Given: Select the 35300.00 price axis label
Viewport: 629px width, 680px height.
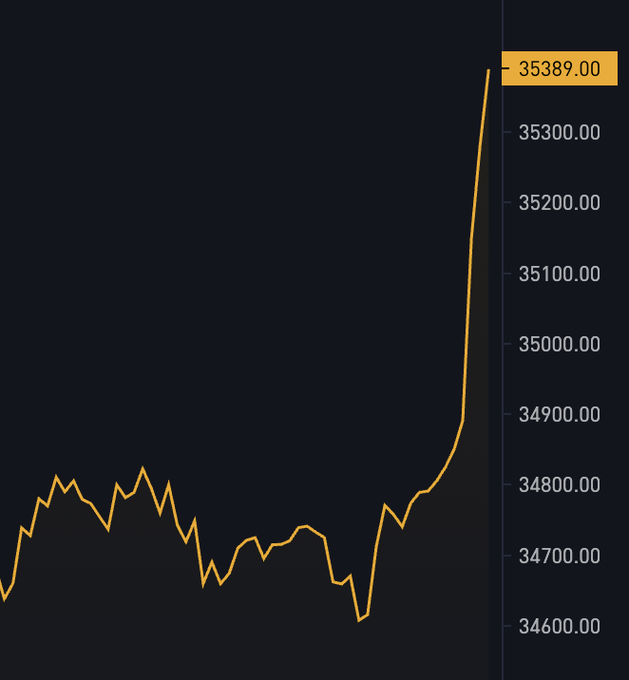Looking at the screenshot, I should (560, 132).
